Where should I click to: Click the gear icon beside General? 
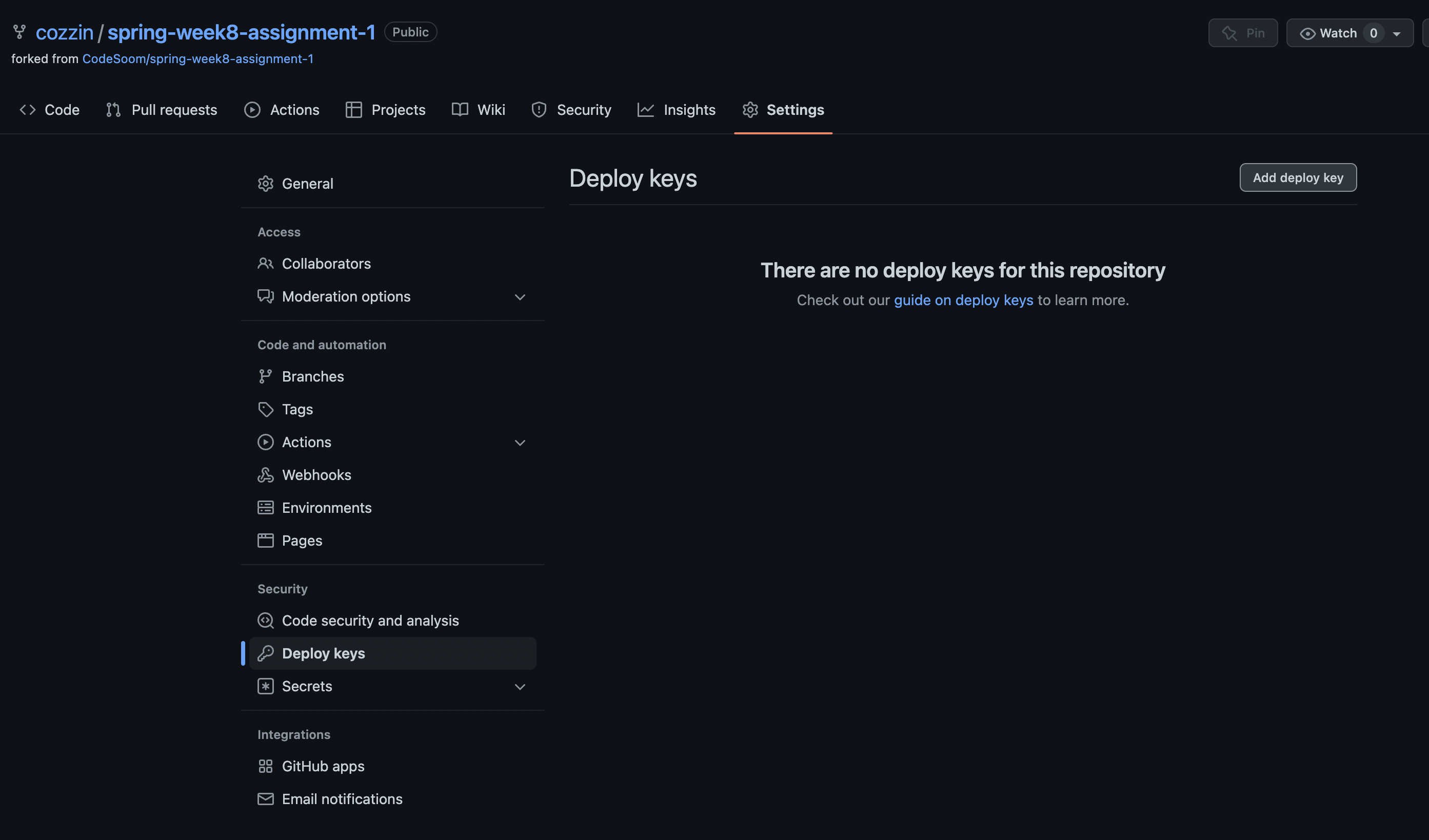coord(265,184)
